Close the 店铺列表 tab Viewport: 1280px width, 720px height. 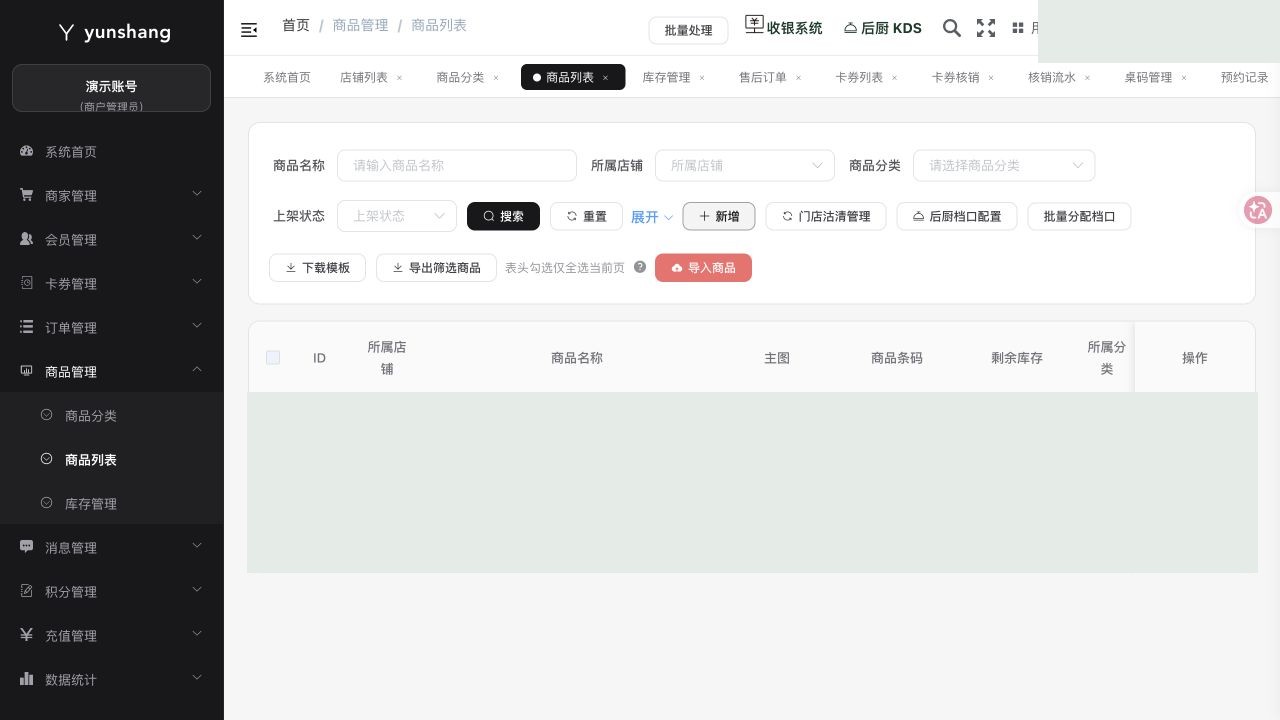pyautogui.click(x=400, y=78)
